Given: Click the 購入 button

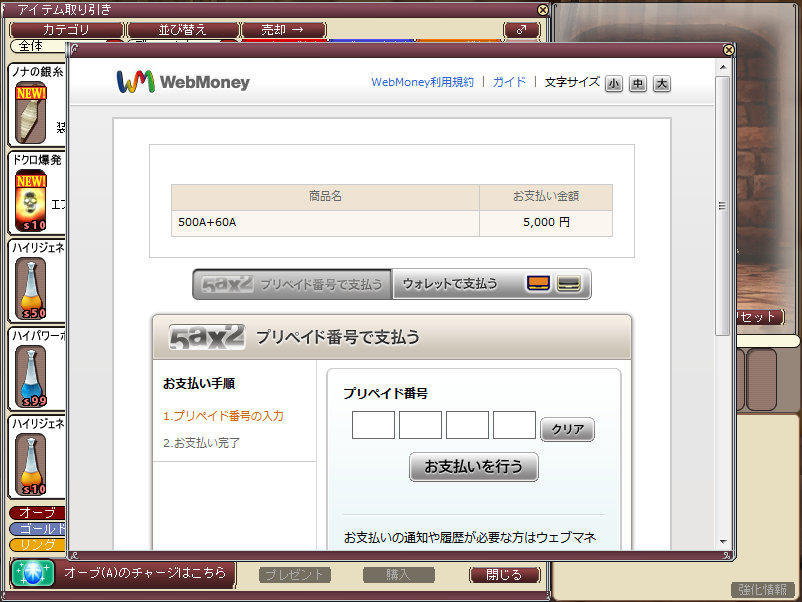Looking at the screenshot, I should tap(398, 575).
